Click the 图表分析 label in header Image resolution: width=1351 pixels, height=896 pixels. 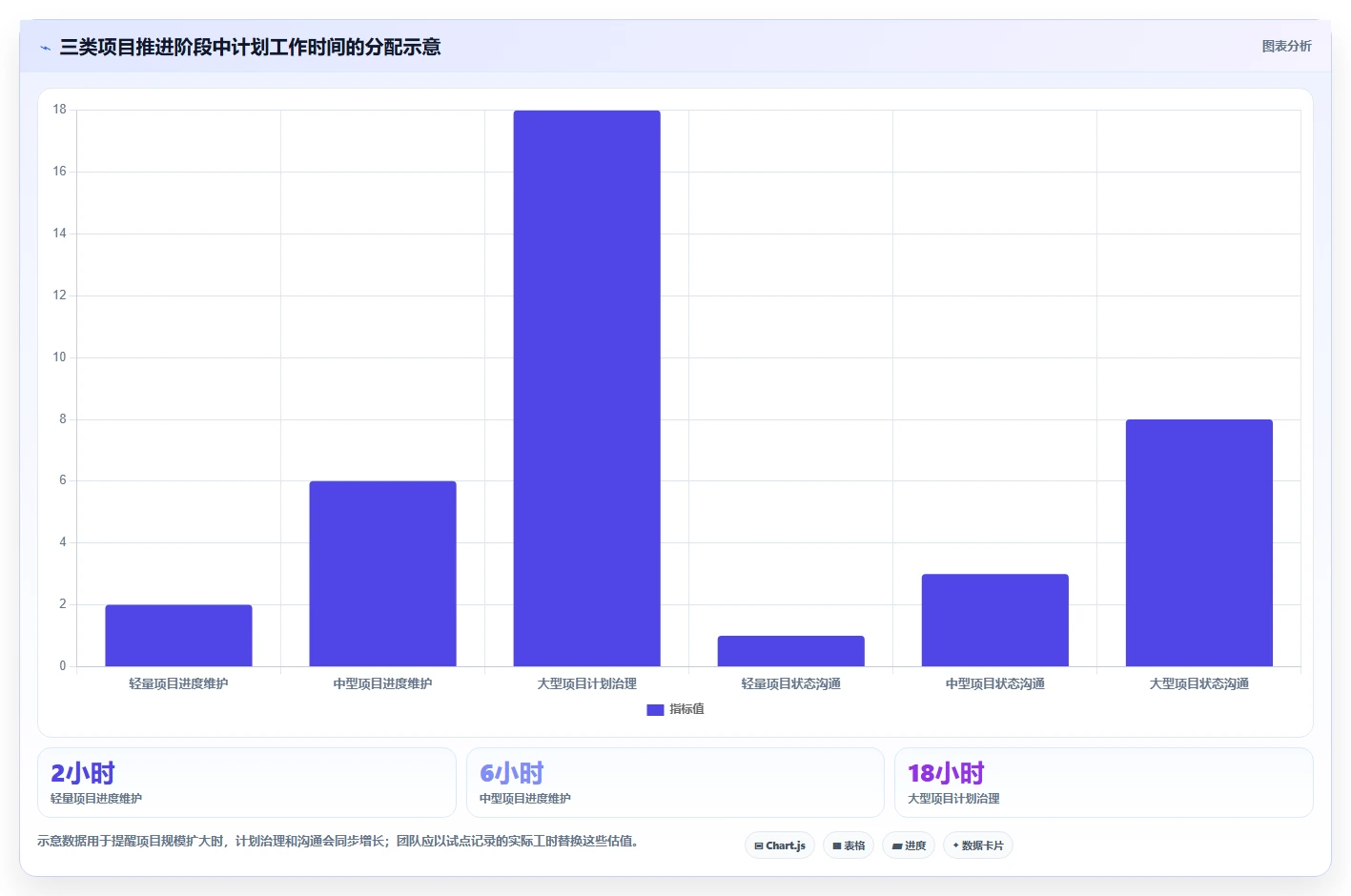[x=1286, y=46]
